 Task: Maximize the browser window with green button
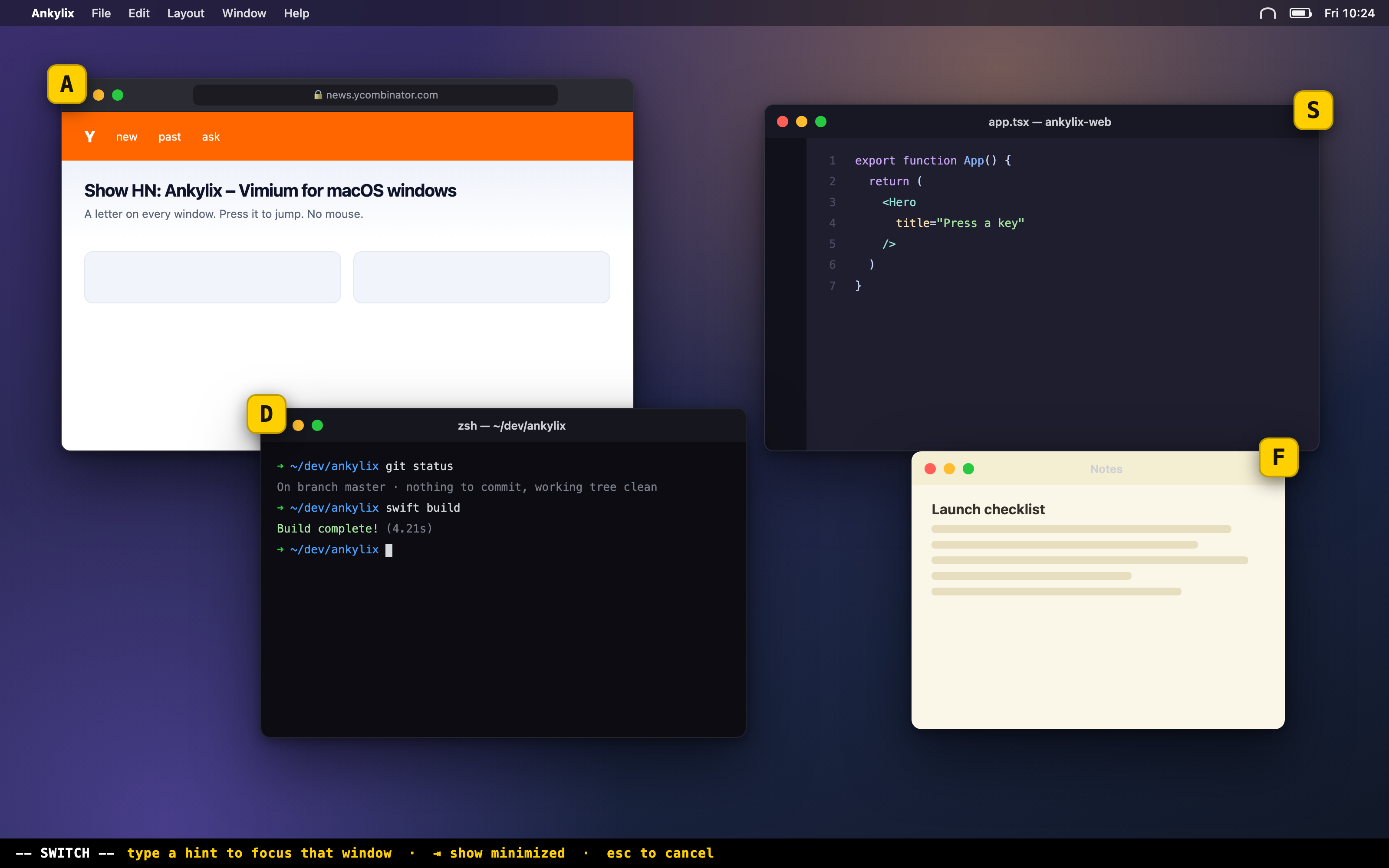(x=118, y=95)
